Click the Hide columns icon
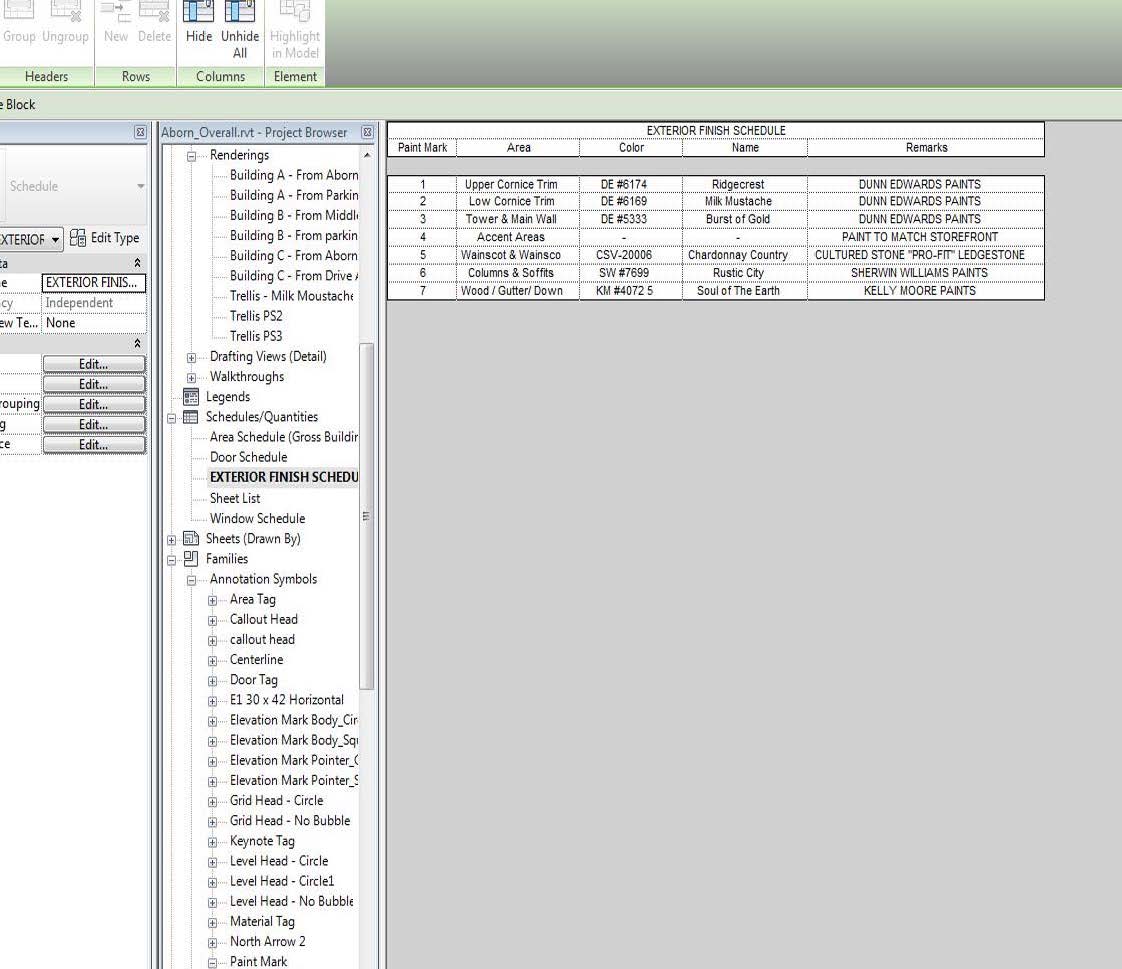Screen dimensions: 1122x969 [199, 13]
